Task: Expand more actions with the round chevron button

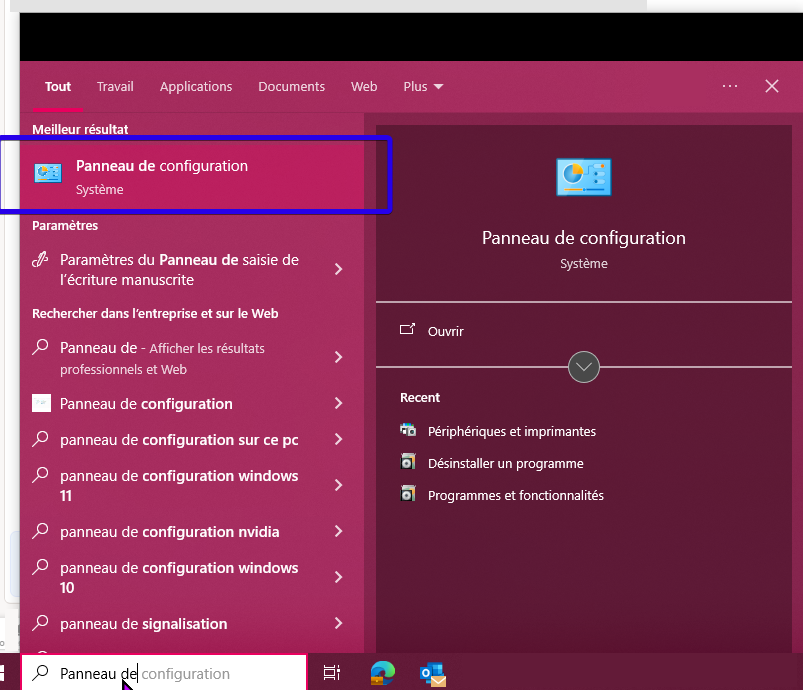Action: 584,367
